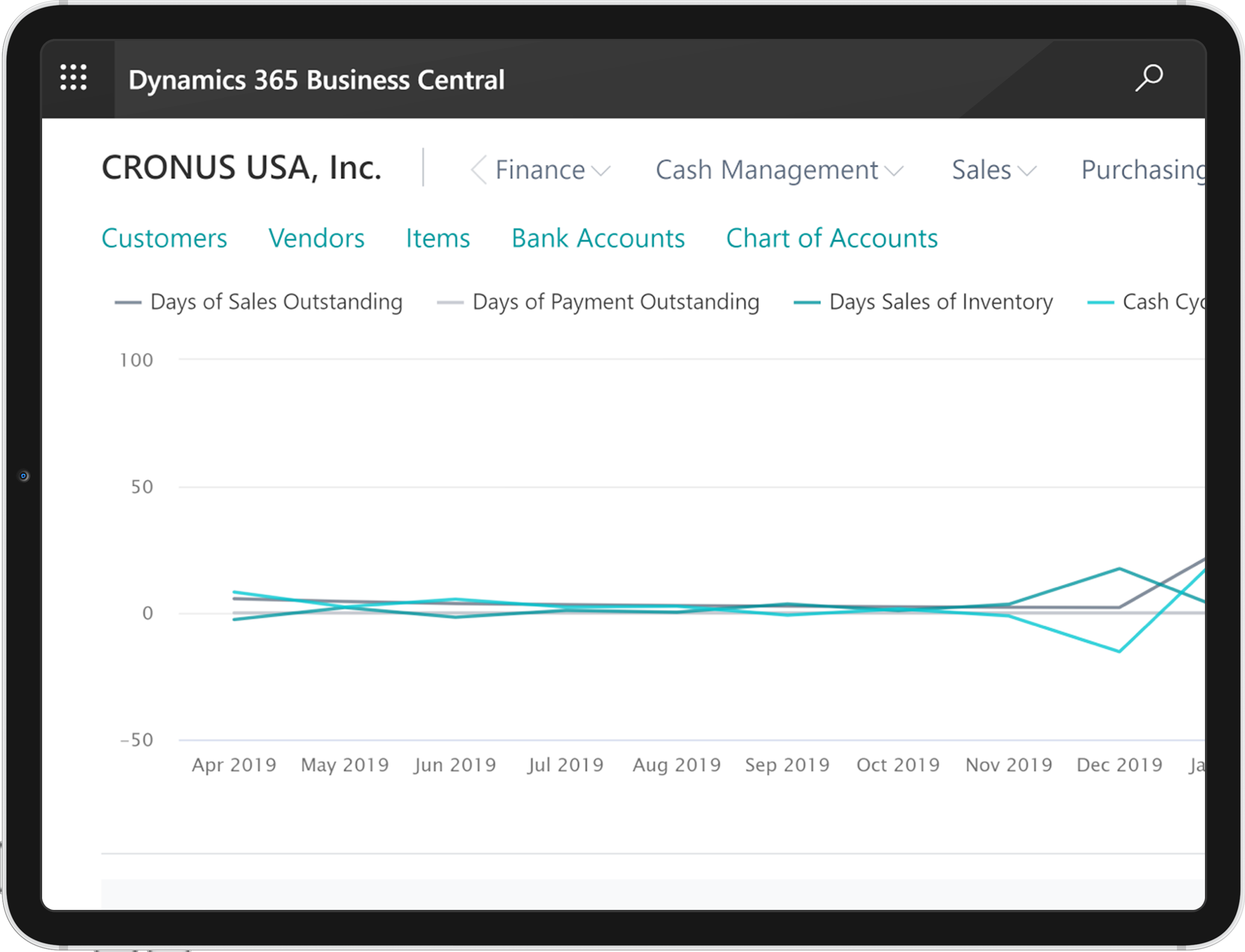Click the -50 value on y-axis
This screenshot has width=1245, height=952.
click(137, 739)
